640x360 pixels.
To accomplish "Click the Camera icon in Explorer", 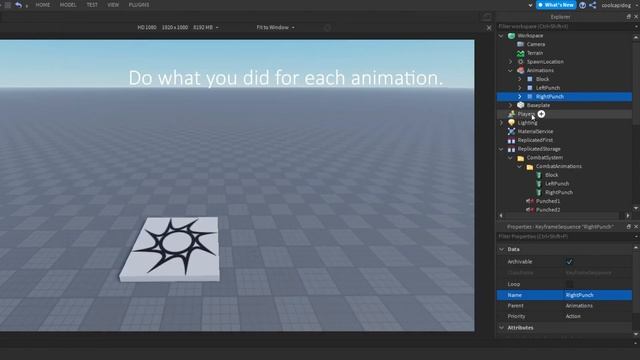I will 520,44.
